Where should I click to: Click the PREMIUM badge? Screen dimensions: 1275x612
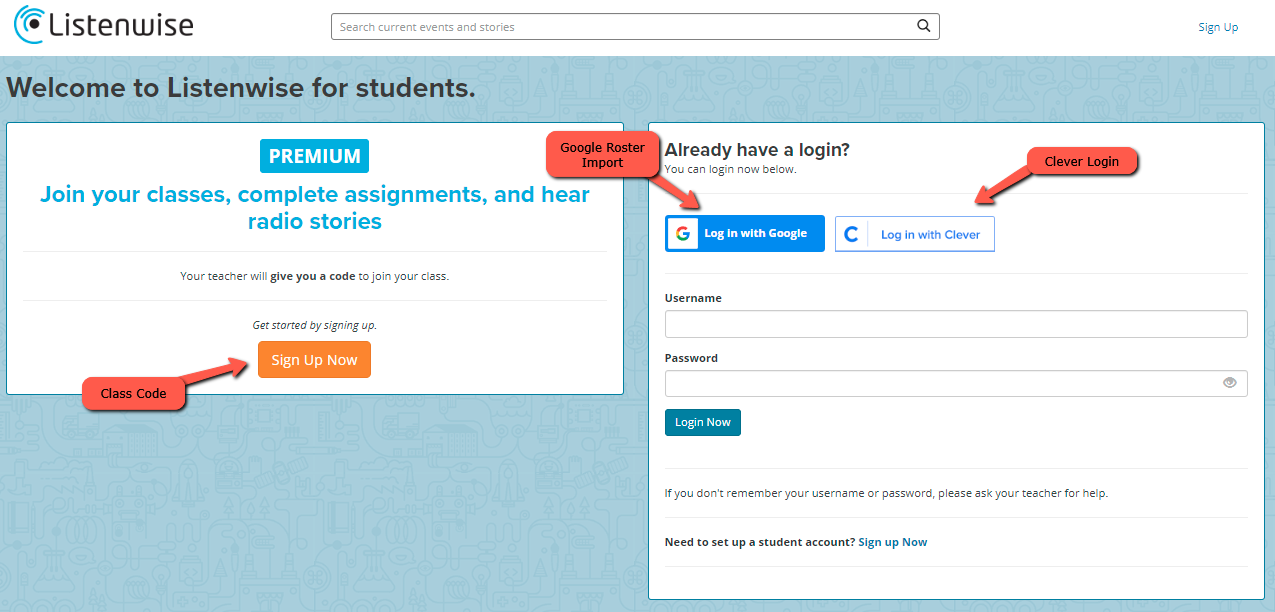tap(315, 156)
